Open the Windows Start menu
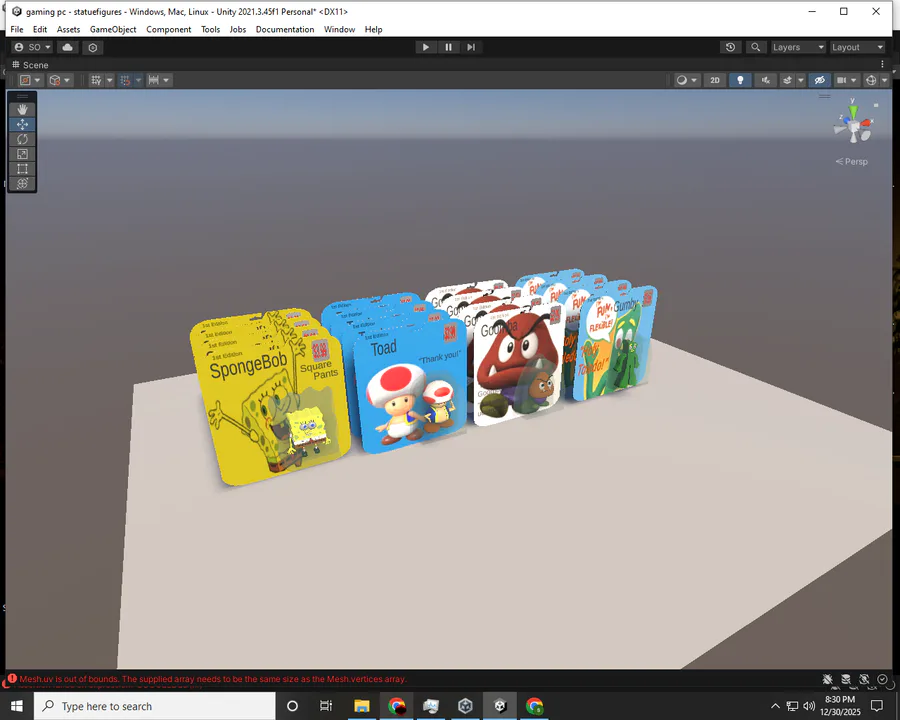The width and height of the screenshot is (900, 720). click(17, 706)
